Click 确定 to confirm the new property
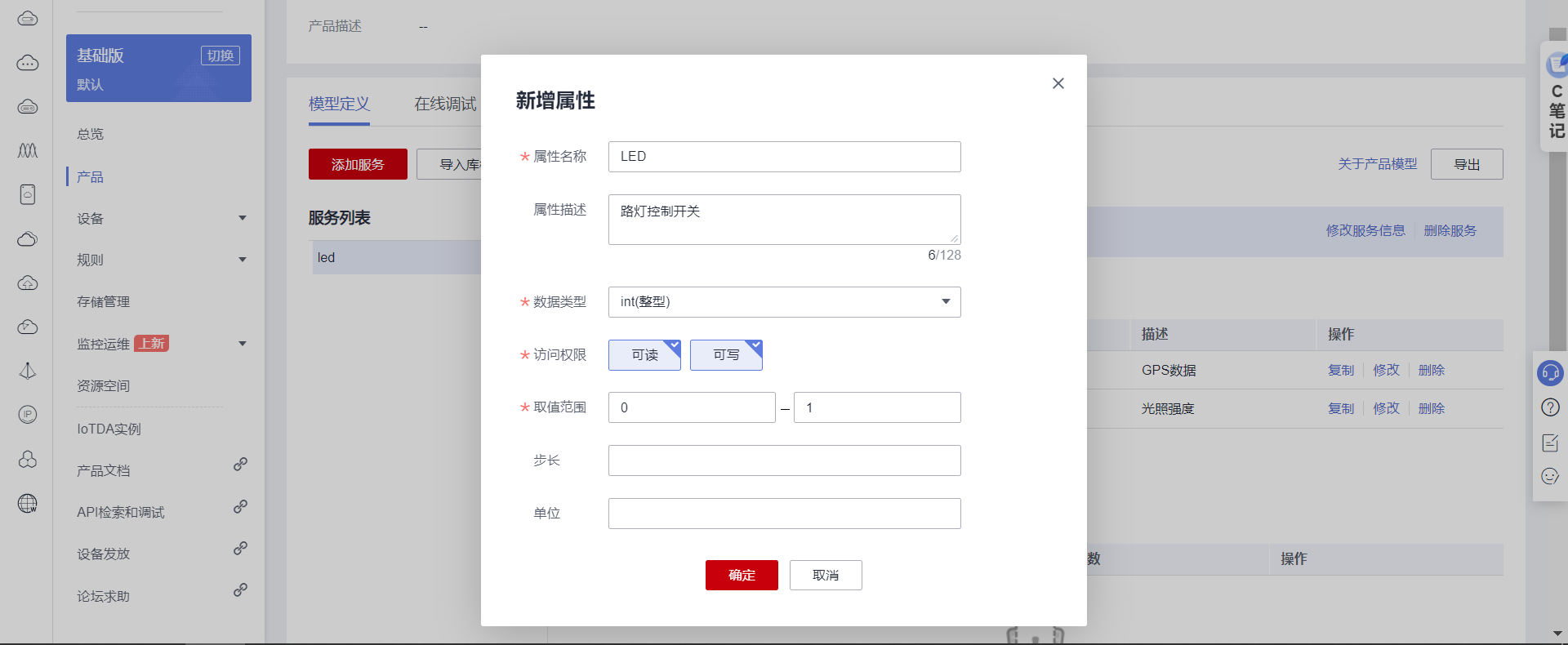1568x645 pixels. (742, 575)
